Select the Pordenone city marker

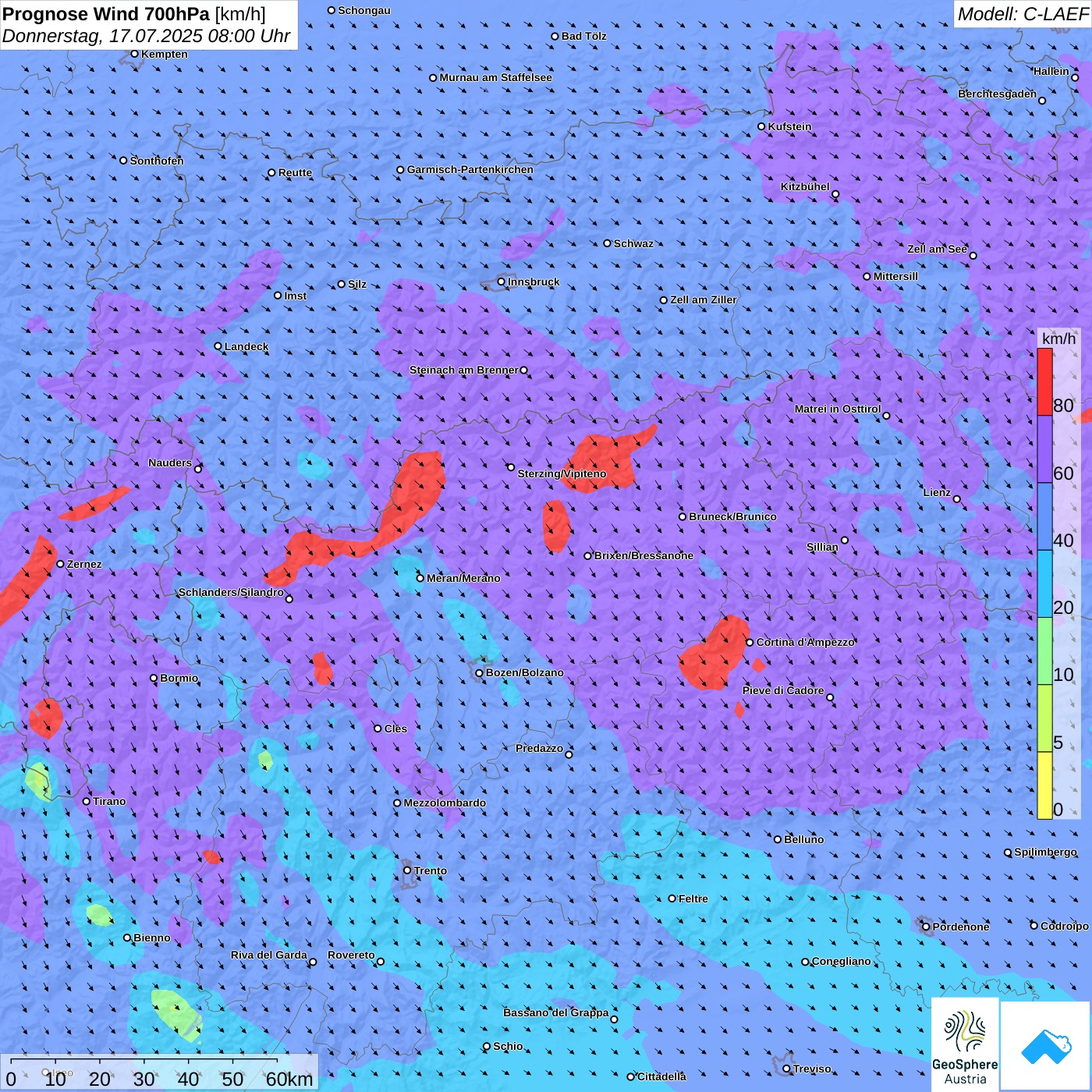click(927, 927)
